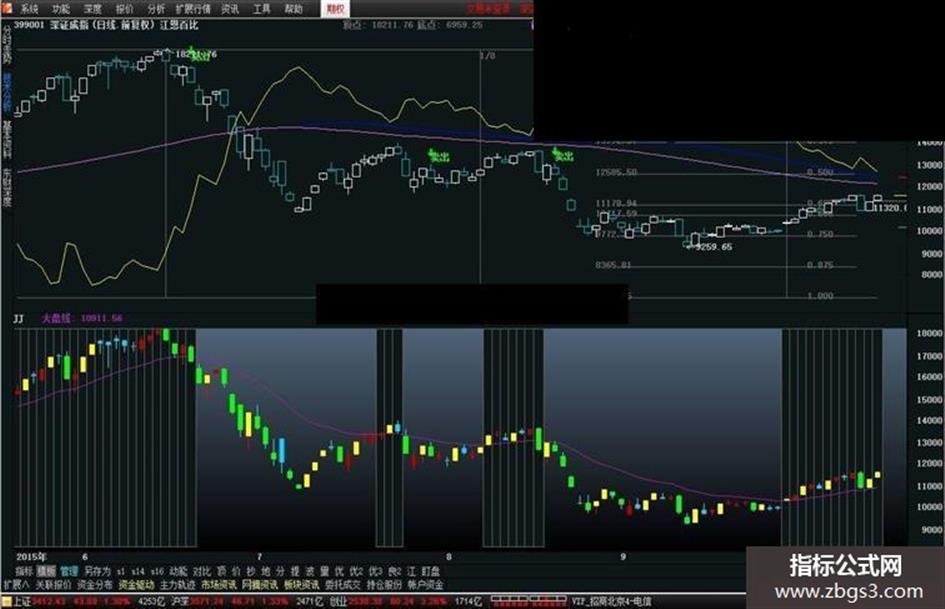The width and height of the screenshot is (945, 609).
Task: Click the 指标 button in bottom toolbar
Action: click(x=24, y=570)
